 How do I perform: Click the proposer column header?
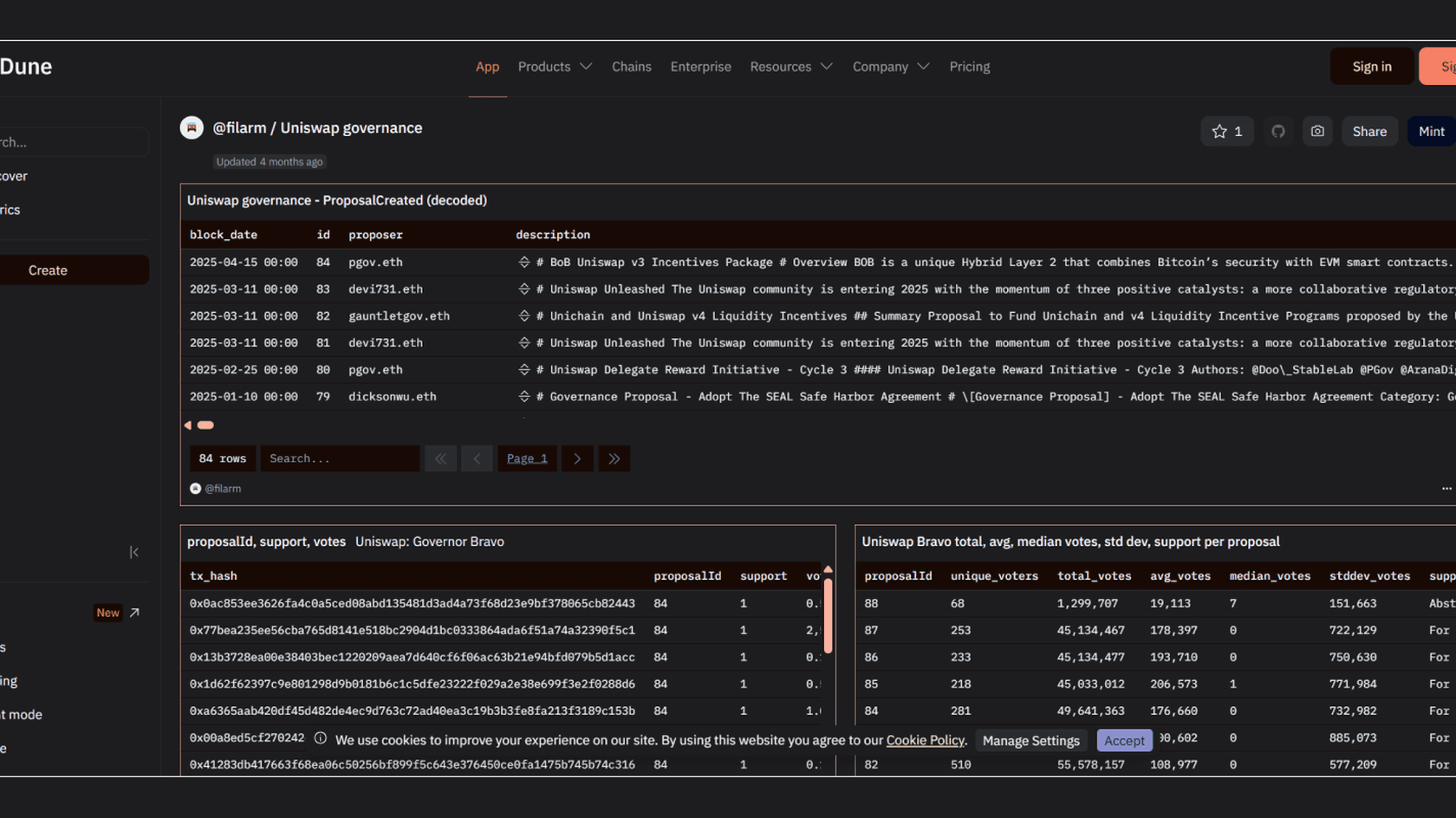tap(375, 235)
